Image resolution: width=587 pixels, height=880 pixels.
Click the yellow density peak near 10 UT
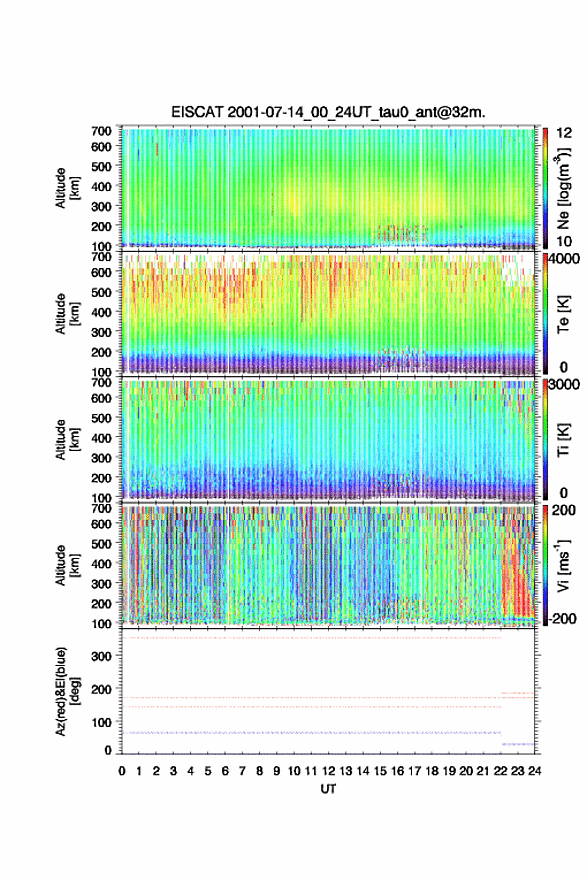294,201
